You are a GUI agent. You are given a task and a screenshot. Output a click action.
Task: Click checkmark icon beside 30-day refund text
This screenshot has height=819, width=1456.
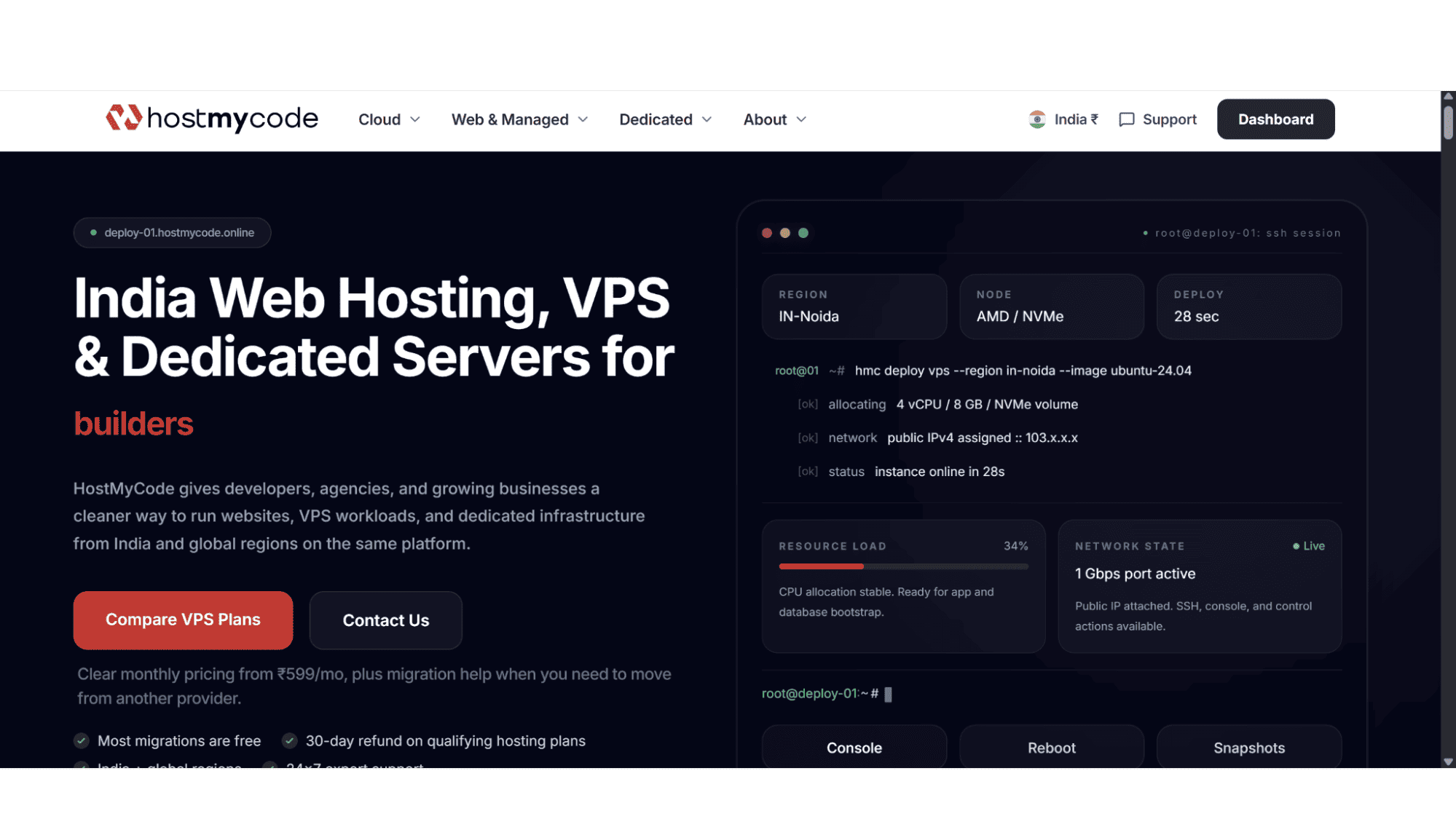(289, 741)
